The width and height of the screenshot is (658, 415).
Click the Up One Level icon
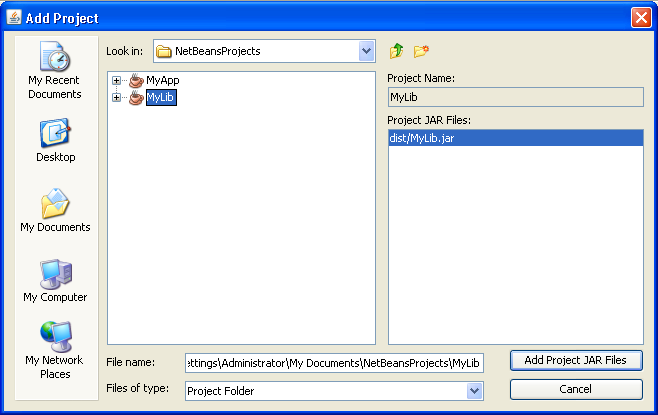click(x=396, y=51)
